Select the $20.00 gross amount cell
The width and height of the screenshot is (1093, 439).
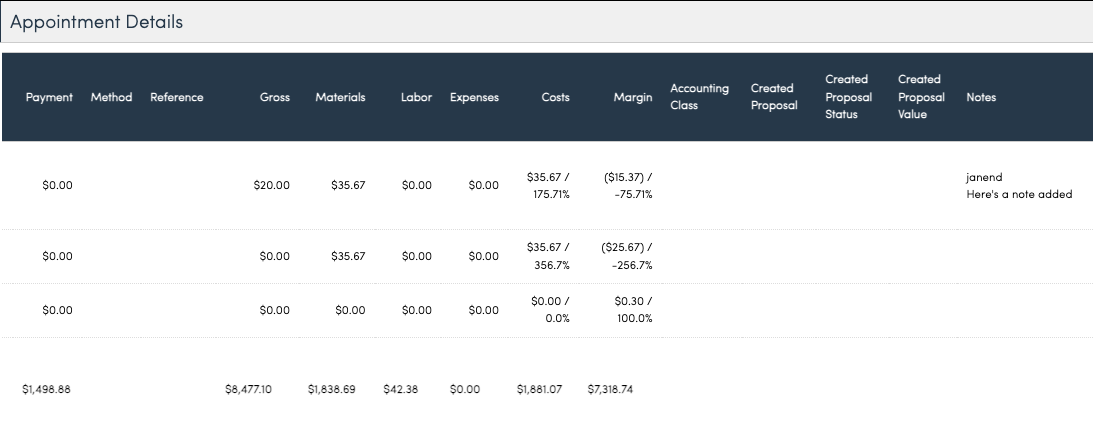coord(272,186)
